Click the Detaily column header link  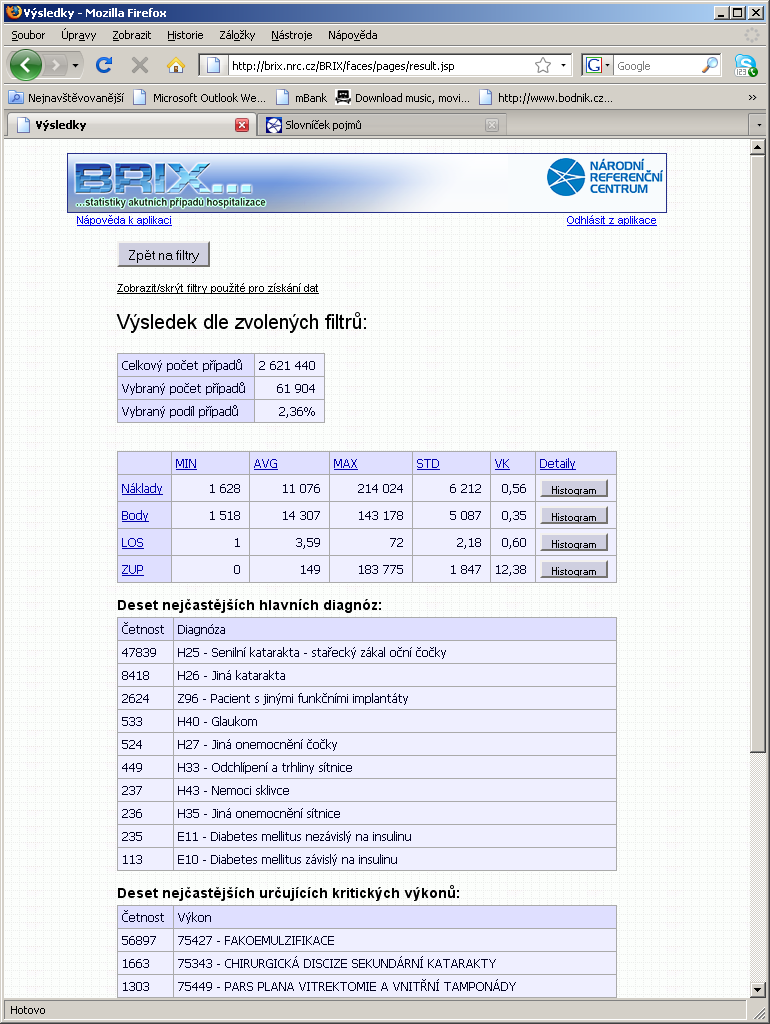pyautogui.click(x=557, y=464)
